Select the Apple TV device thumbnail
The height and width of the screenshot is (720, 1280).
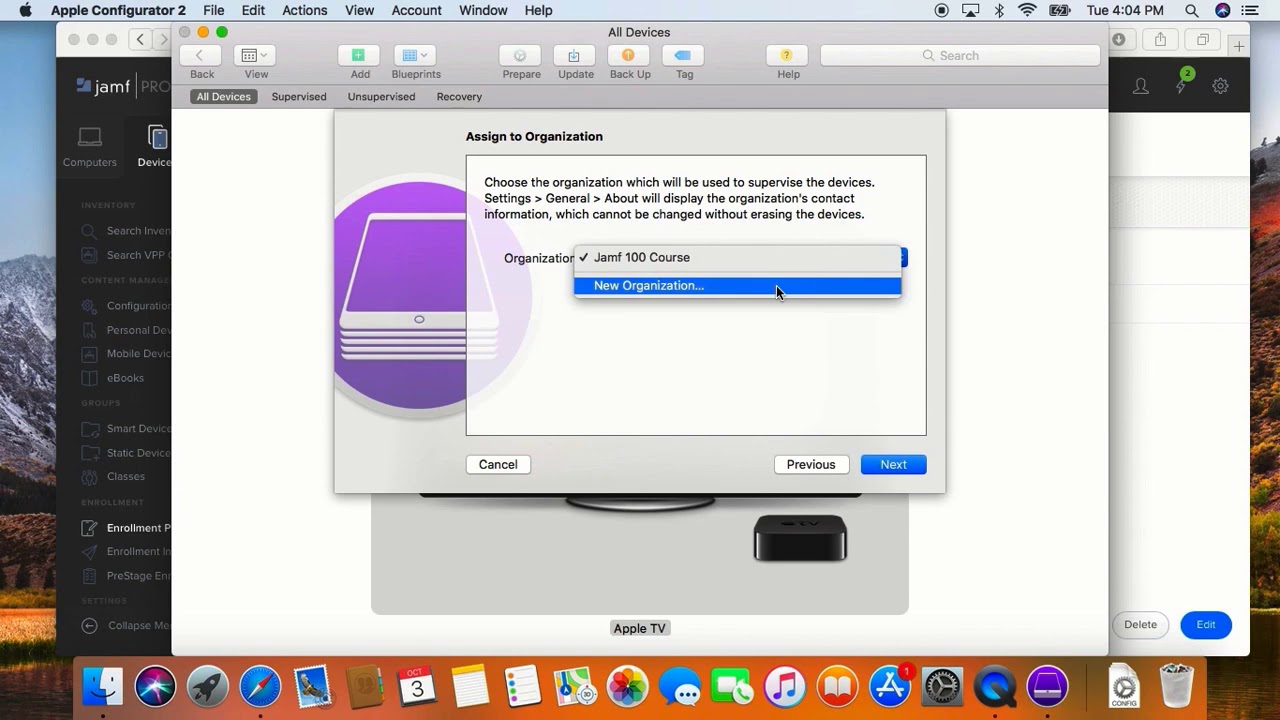point(640,555)
